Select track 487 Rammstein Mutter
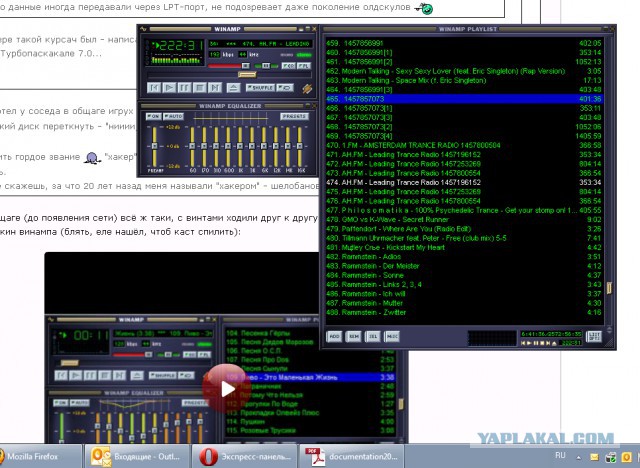 tap(464, 303)
